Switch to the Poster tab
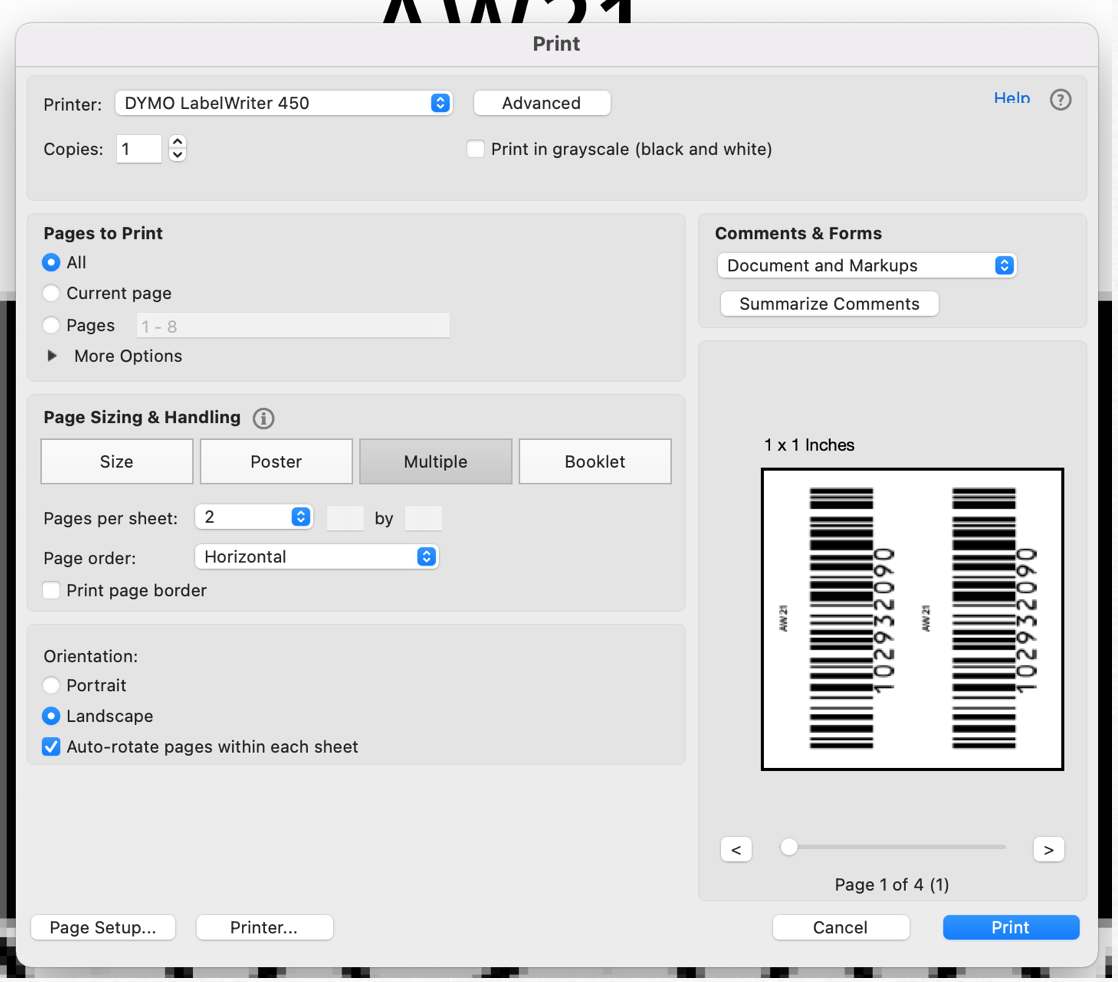 (x=276, y=461)
